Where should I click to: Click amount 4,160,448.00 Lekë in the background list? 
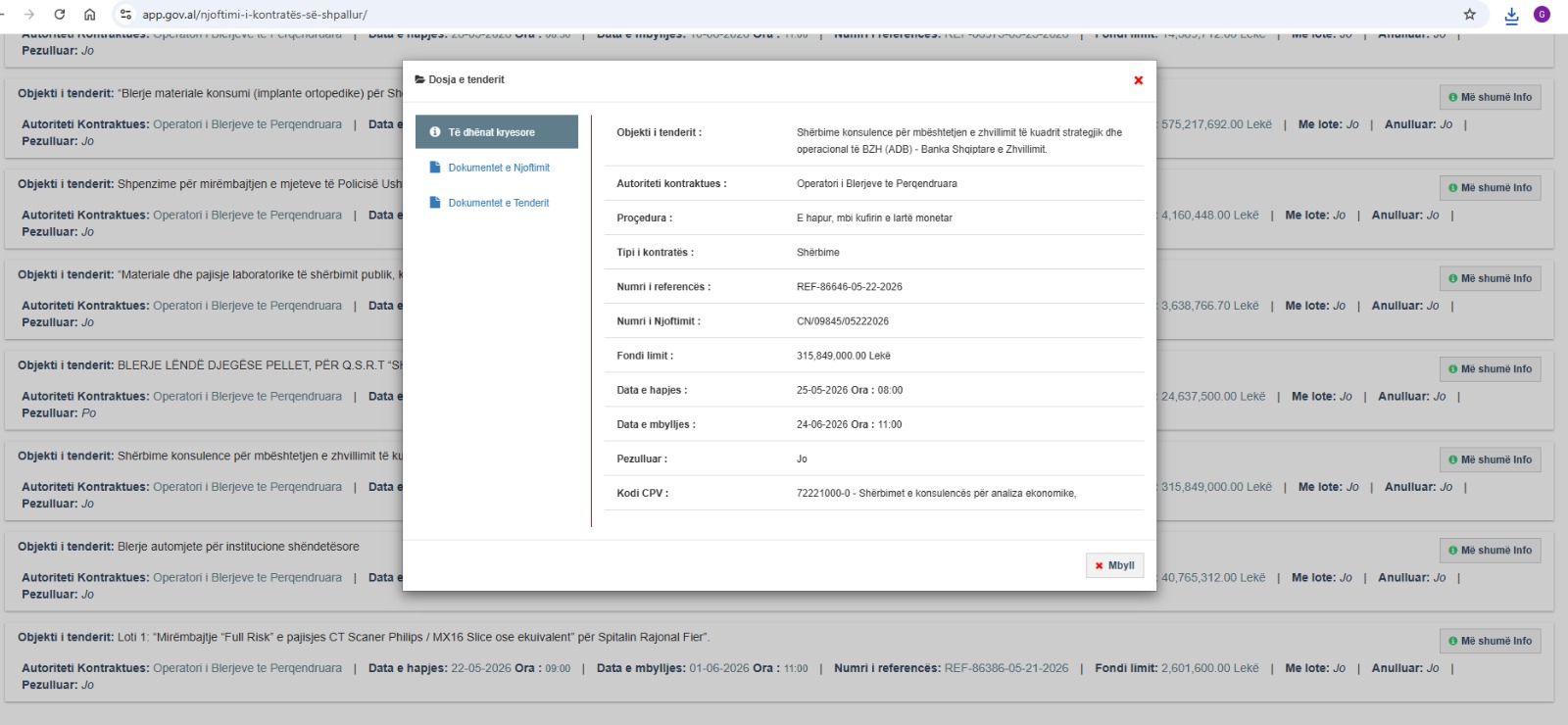1210,216
